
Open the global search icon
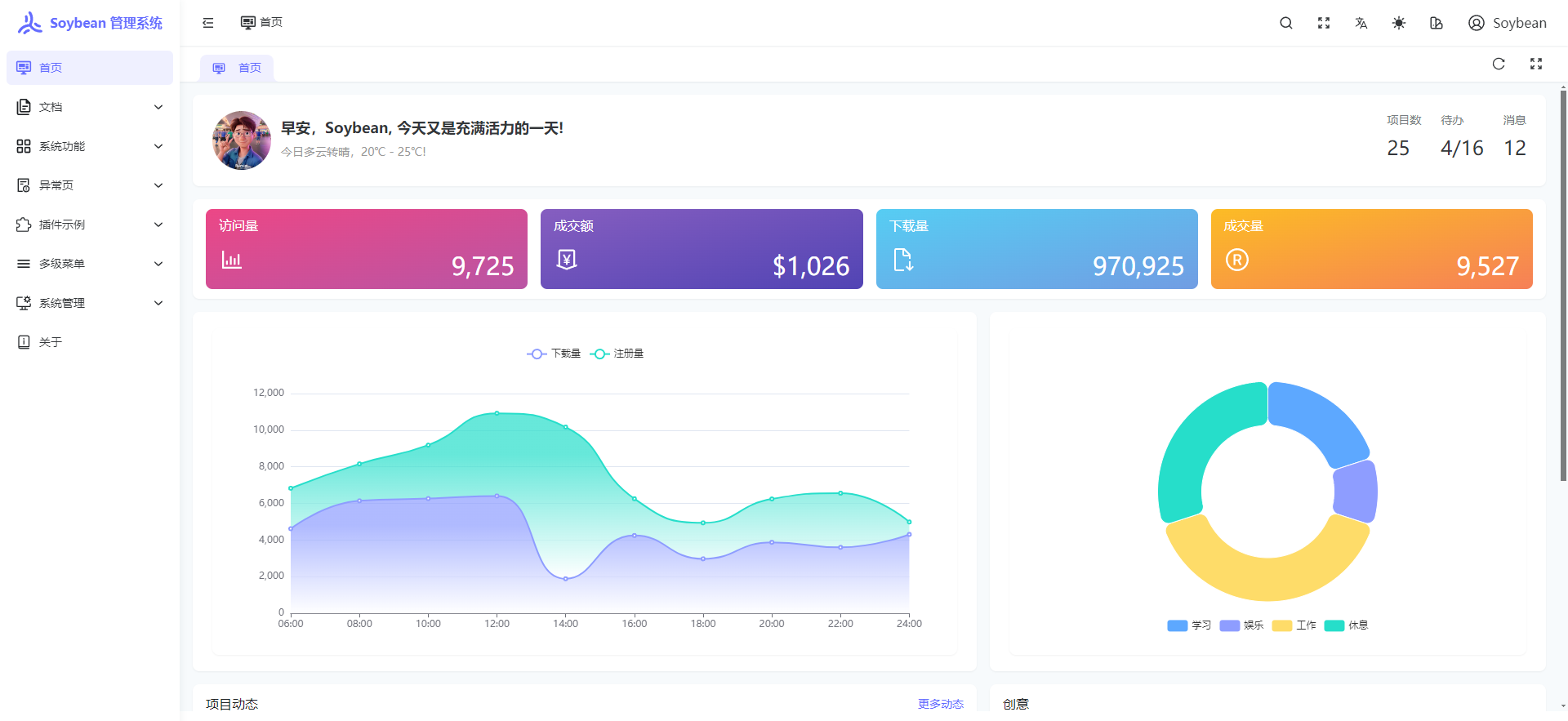pyautogui.click(x=1285, y=23)
